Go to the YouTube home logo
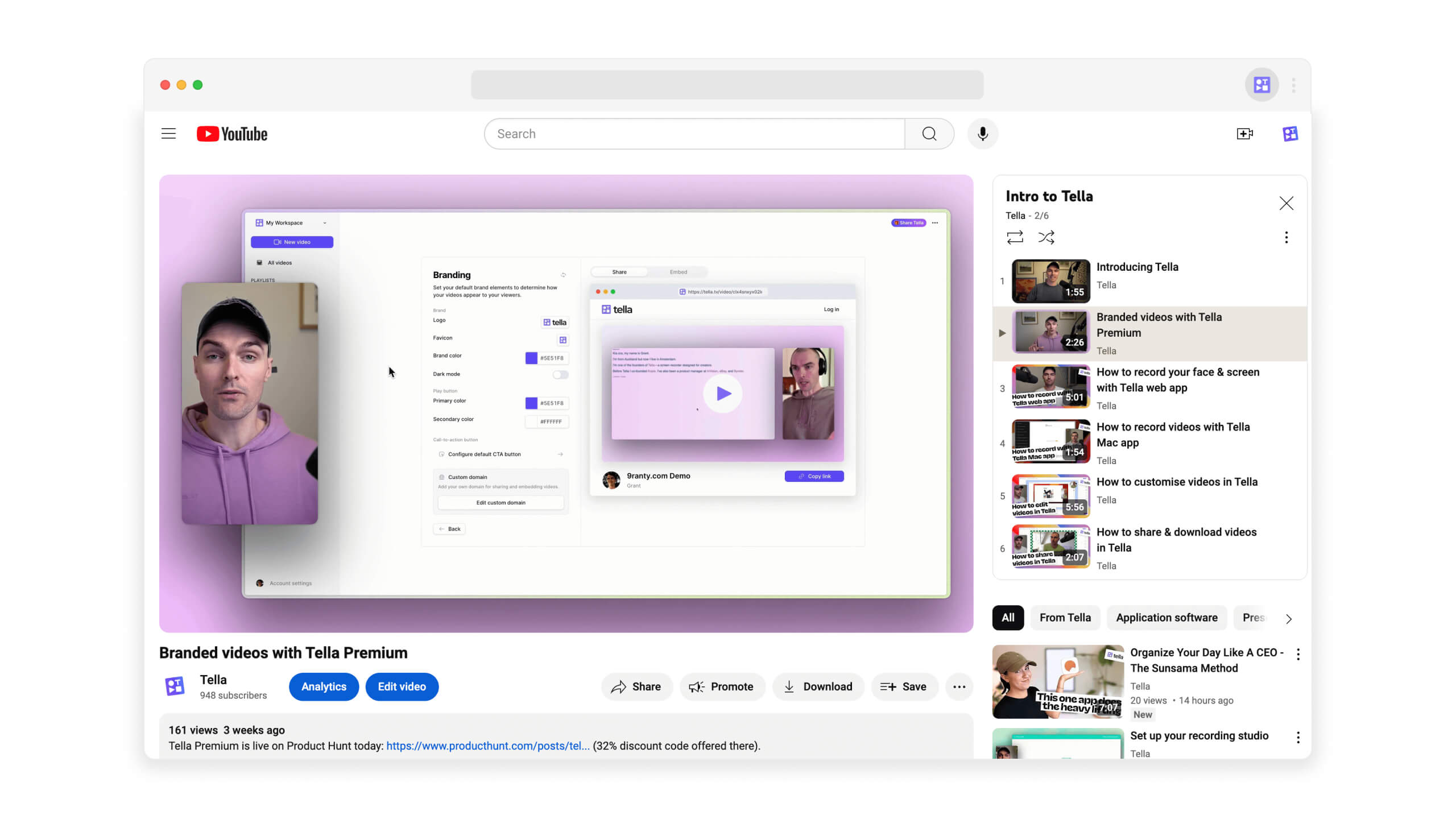 (232, 134)
